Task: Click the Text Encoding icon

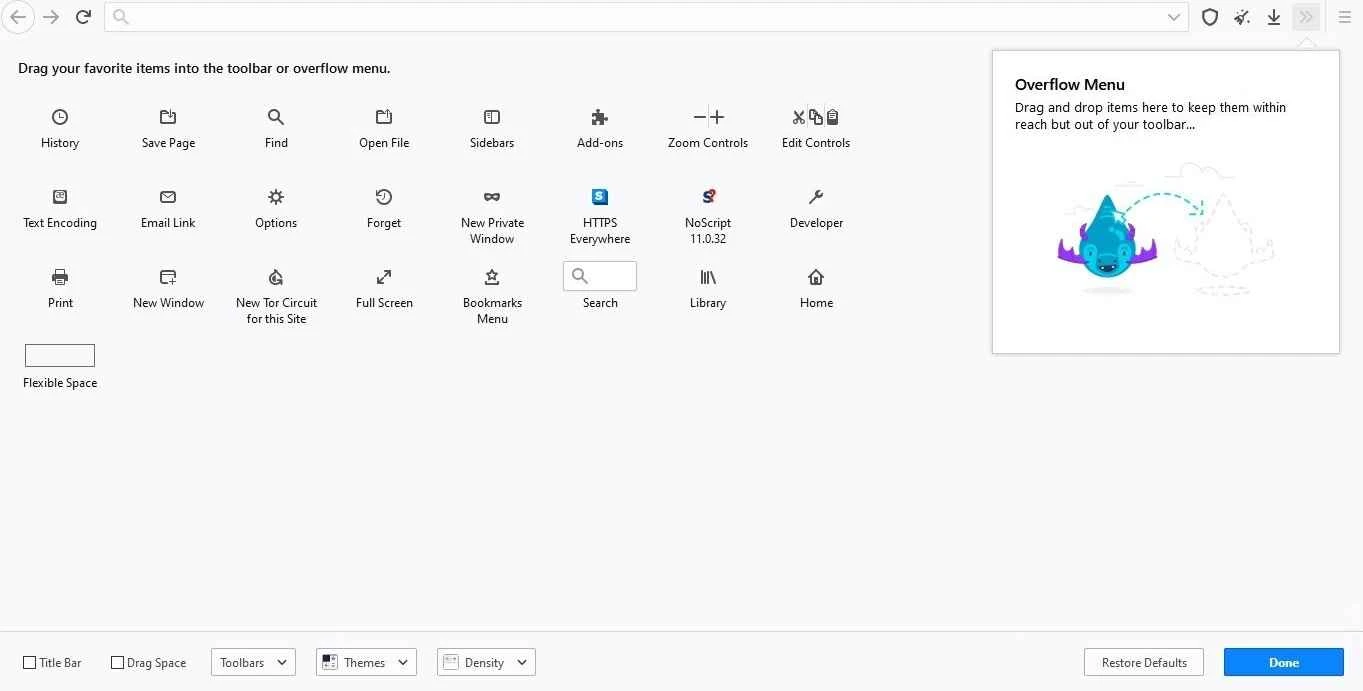Action: coord(60,197)
